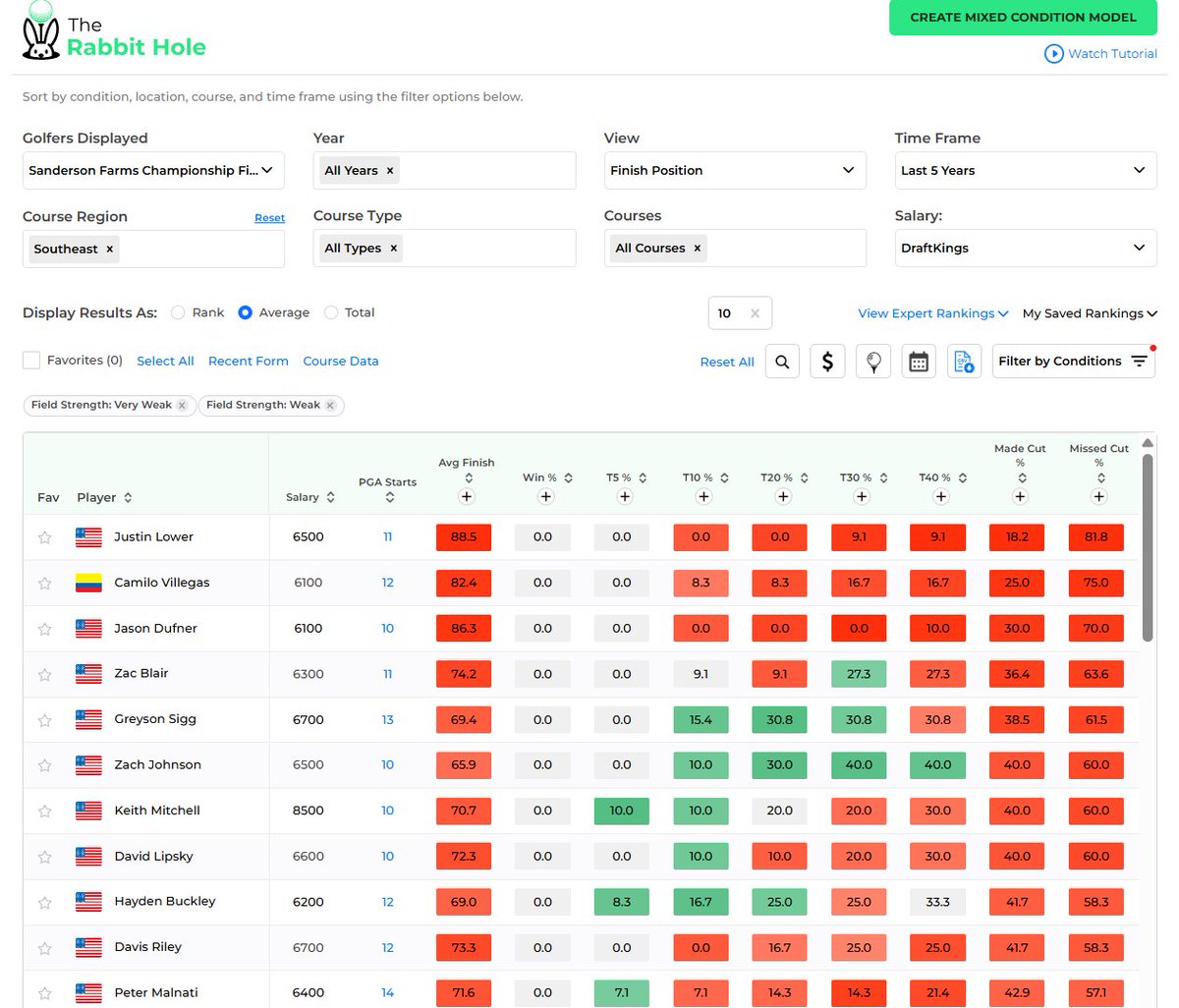Star Keith Mitchell as favorite
Viewport: 1179px width, 1008px height.
(44, 812)
